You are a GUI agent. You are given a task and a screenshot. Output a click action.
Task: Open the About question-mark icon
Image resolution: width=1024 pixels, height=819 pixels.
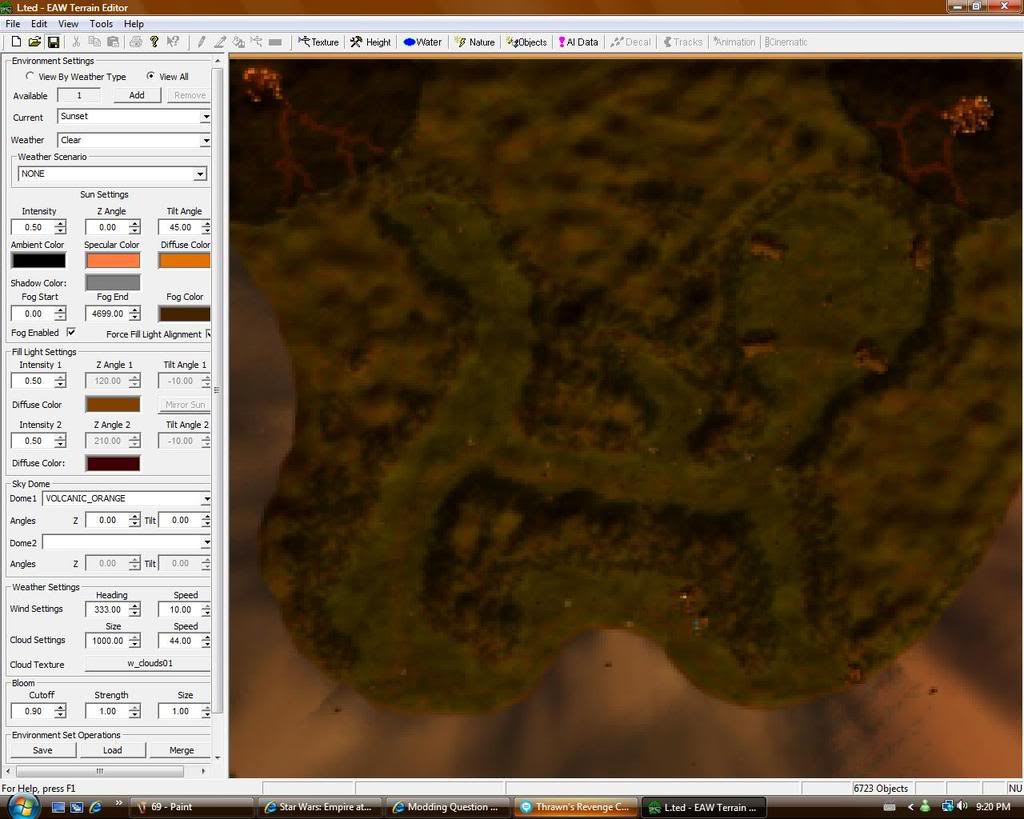(x=154, y=42)
